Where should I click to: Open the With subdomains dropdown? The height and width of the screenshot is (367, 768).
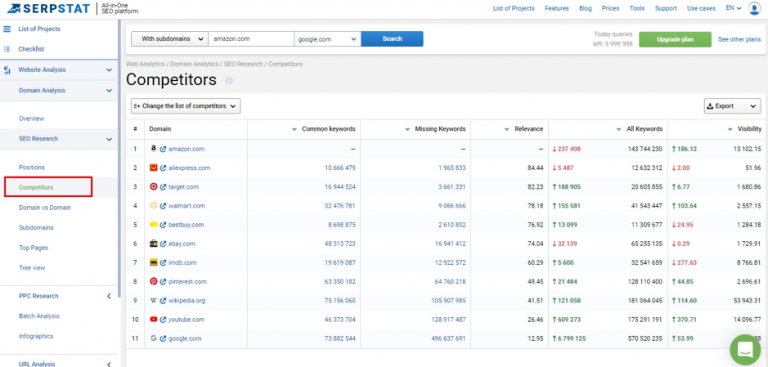coord(169,39)
